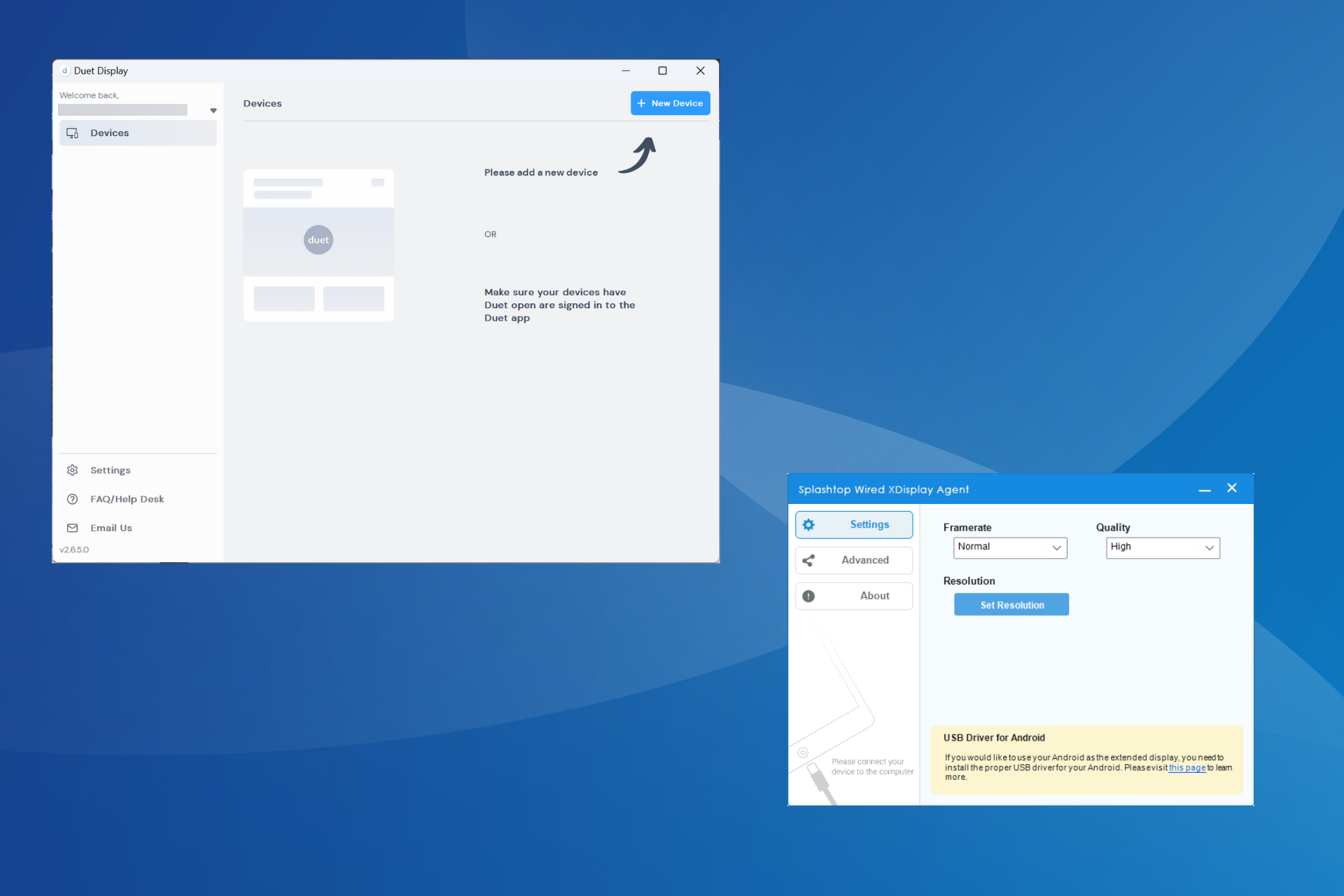Click the FAQ/Help Desk menu item
Screen dimensions: 1344x896
pyautogui.click(x=128, y=498)
